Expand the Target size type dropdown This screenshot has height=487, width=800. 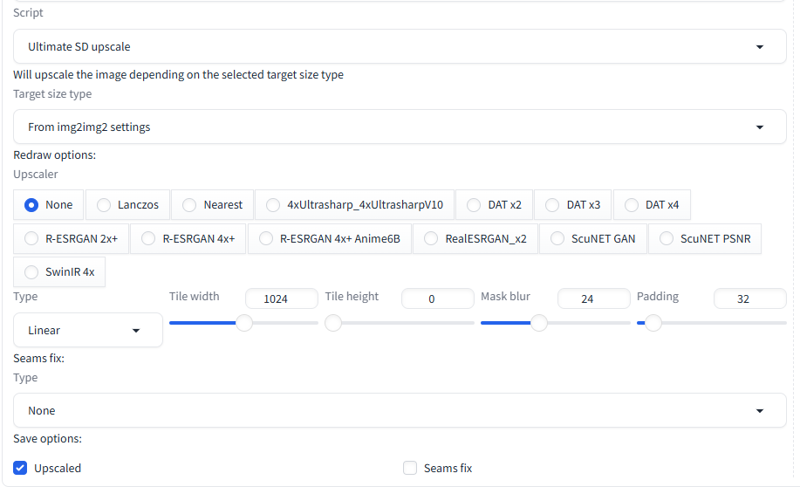(x=399, y=126)
